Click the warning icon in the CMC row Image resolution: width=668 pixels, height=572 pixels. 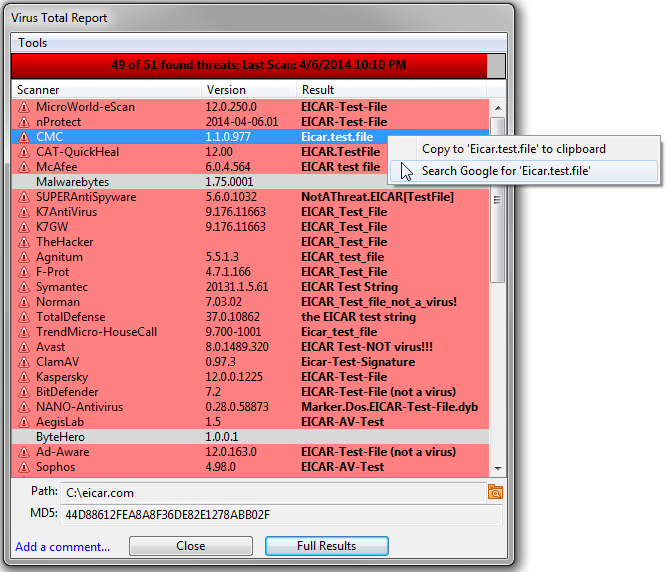point(24,137)
